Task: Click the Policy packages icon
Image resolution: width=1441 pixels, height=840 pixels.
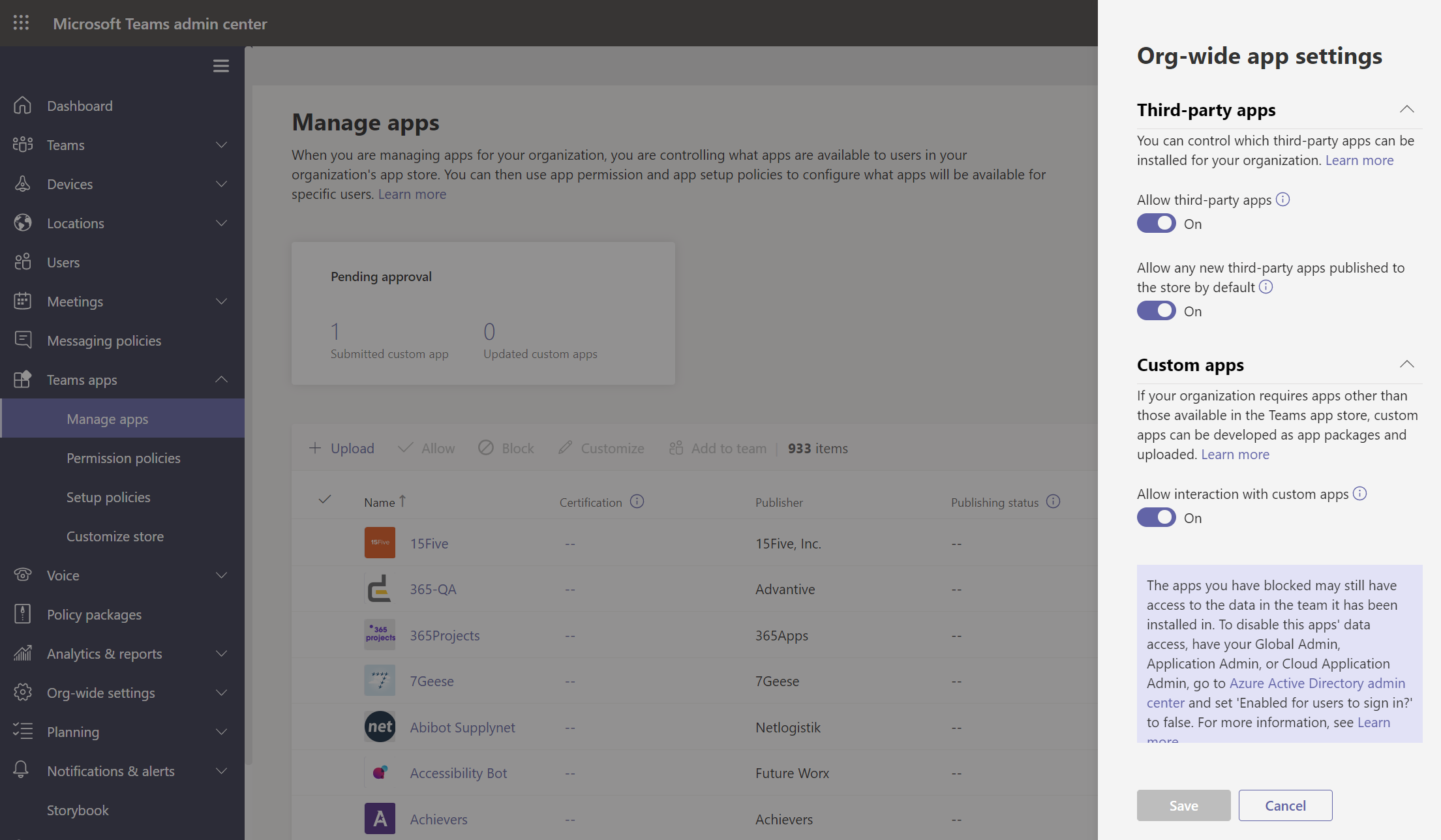Action: (x=23, y=614)
